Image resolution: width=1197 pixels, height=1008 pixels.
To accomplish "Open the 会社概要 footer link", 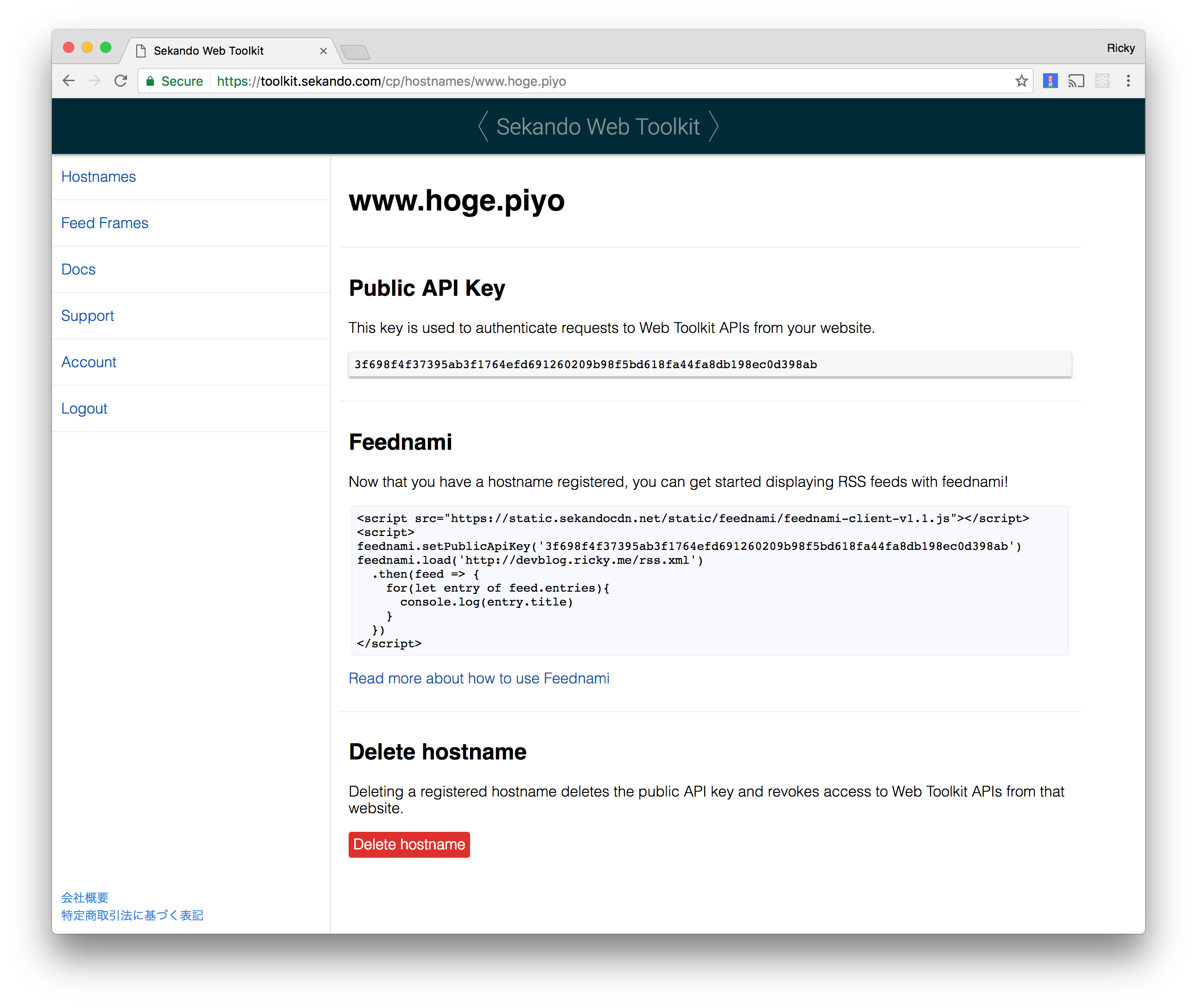I will tap(84, 897).
